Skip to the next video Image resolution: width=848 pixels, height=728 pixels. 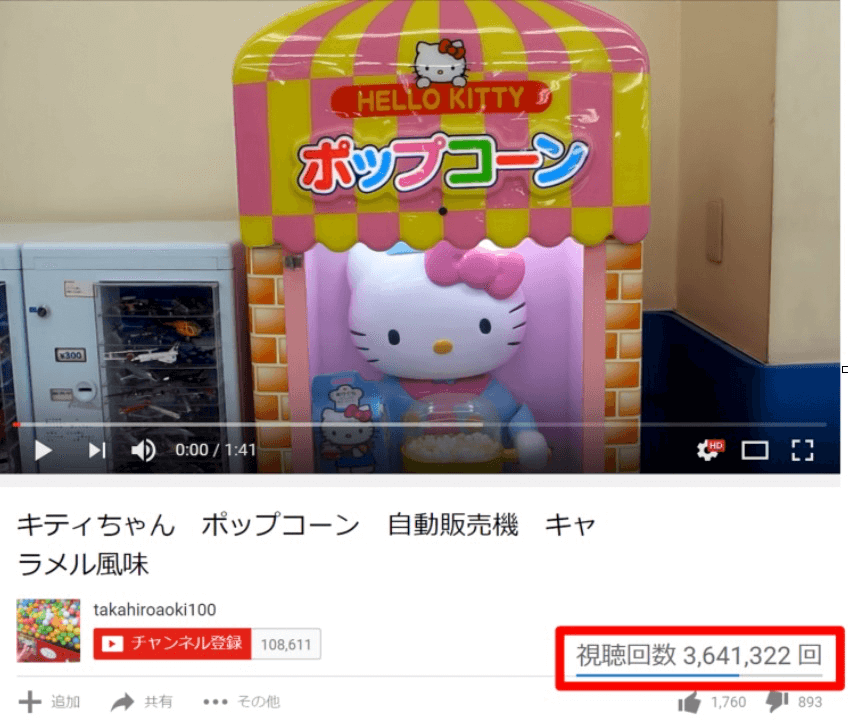[x=97, y=450]
